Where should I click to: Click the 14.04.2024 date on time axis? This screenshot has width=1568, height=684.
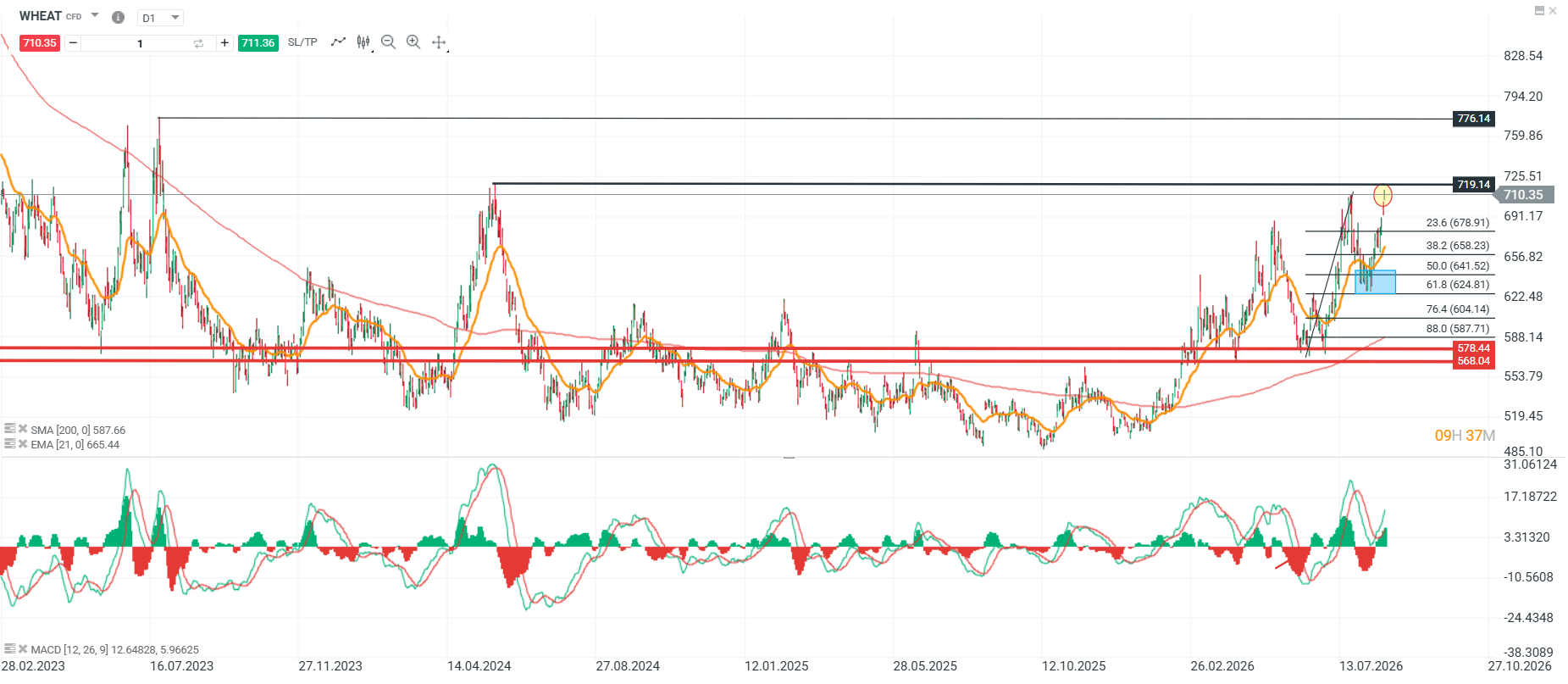(479, 666)
